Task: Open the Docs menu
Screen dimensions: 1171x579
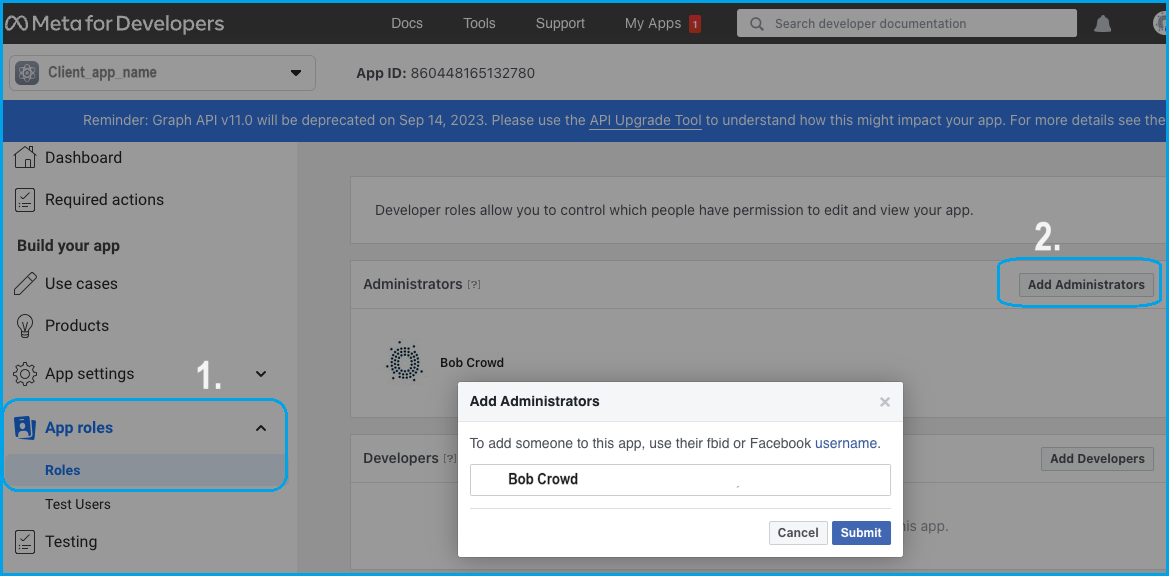Action: click(x=407, y=23)
